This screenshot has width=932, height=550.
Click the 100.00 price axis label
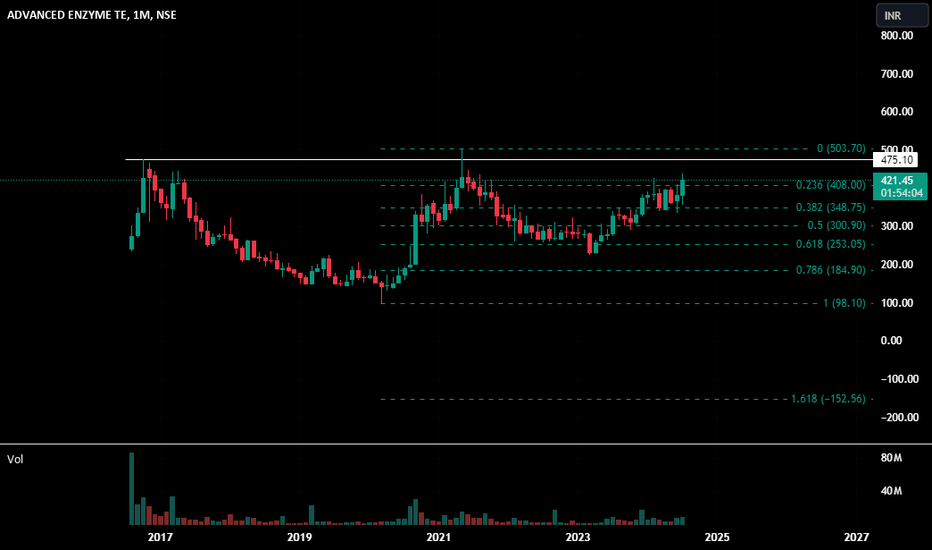[x=897, y=303]
